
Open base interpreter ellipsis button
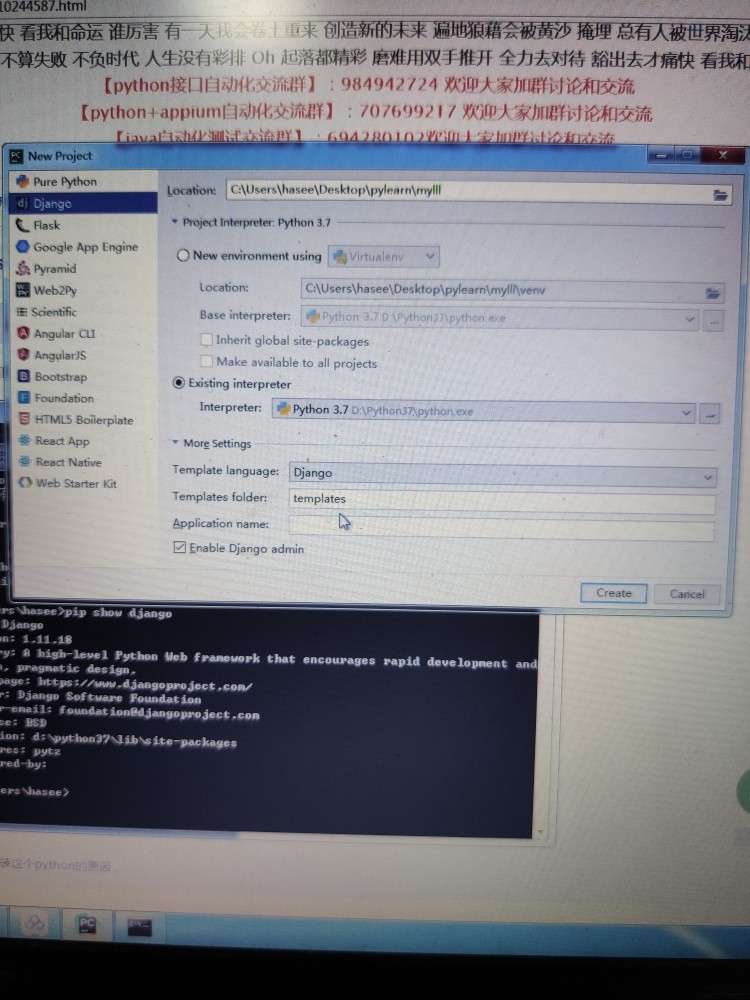[714, 322]
